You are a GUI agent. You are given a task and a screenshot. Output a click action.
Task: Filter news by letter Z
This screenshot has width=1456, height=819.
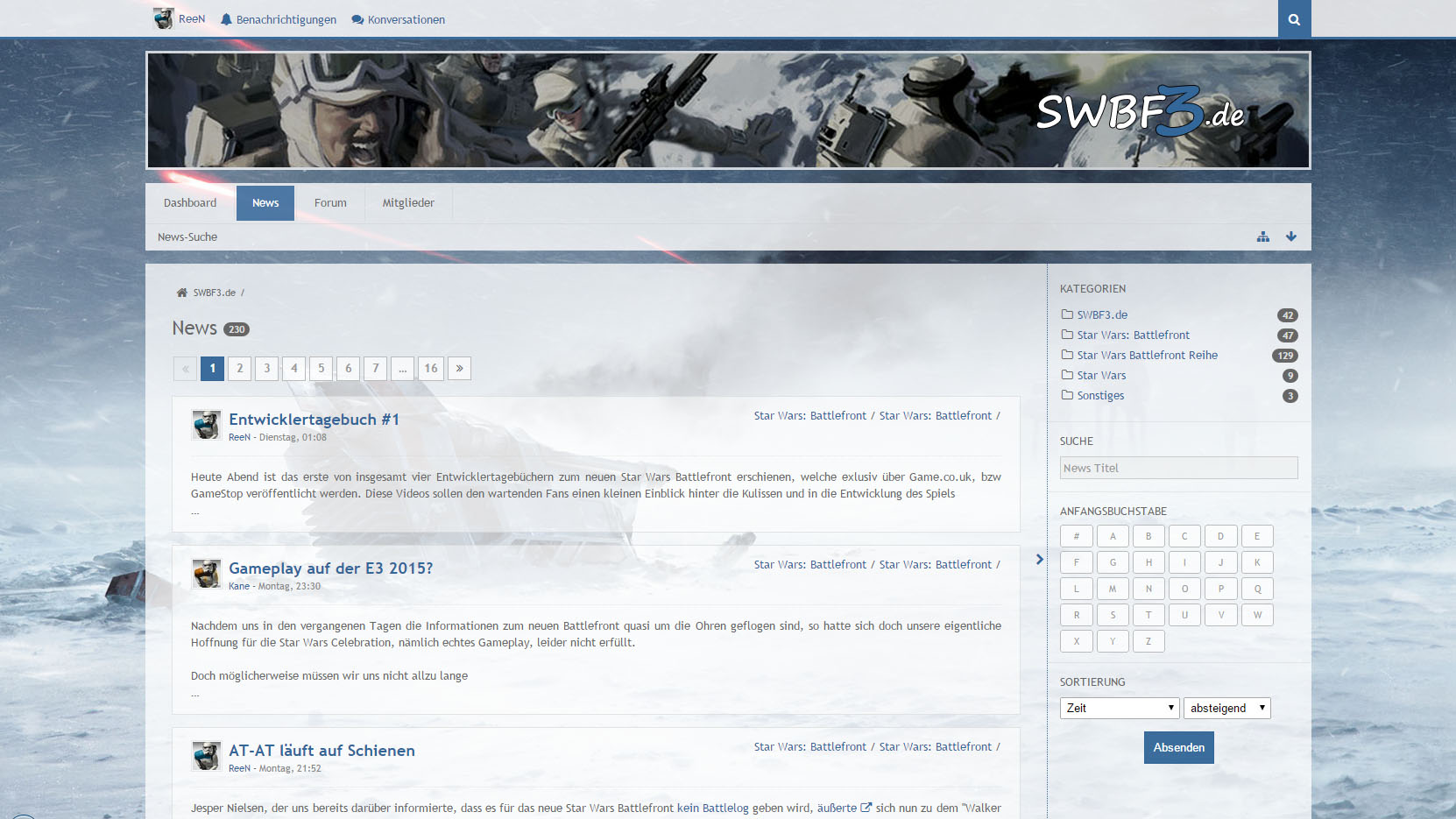pos(1149,641)
